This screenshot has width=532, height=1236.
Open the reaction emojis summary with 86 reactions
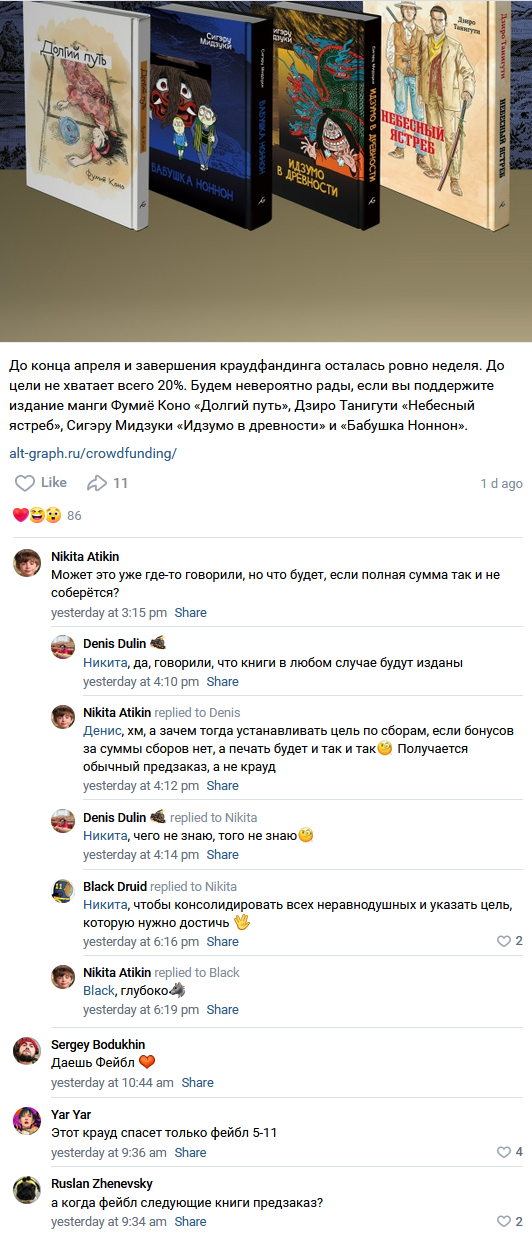[46, 516]
